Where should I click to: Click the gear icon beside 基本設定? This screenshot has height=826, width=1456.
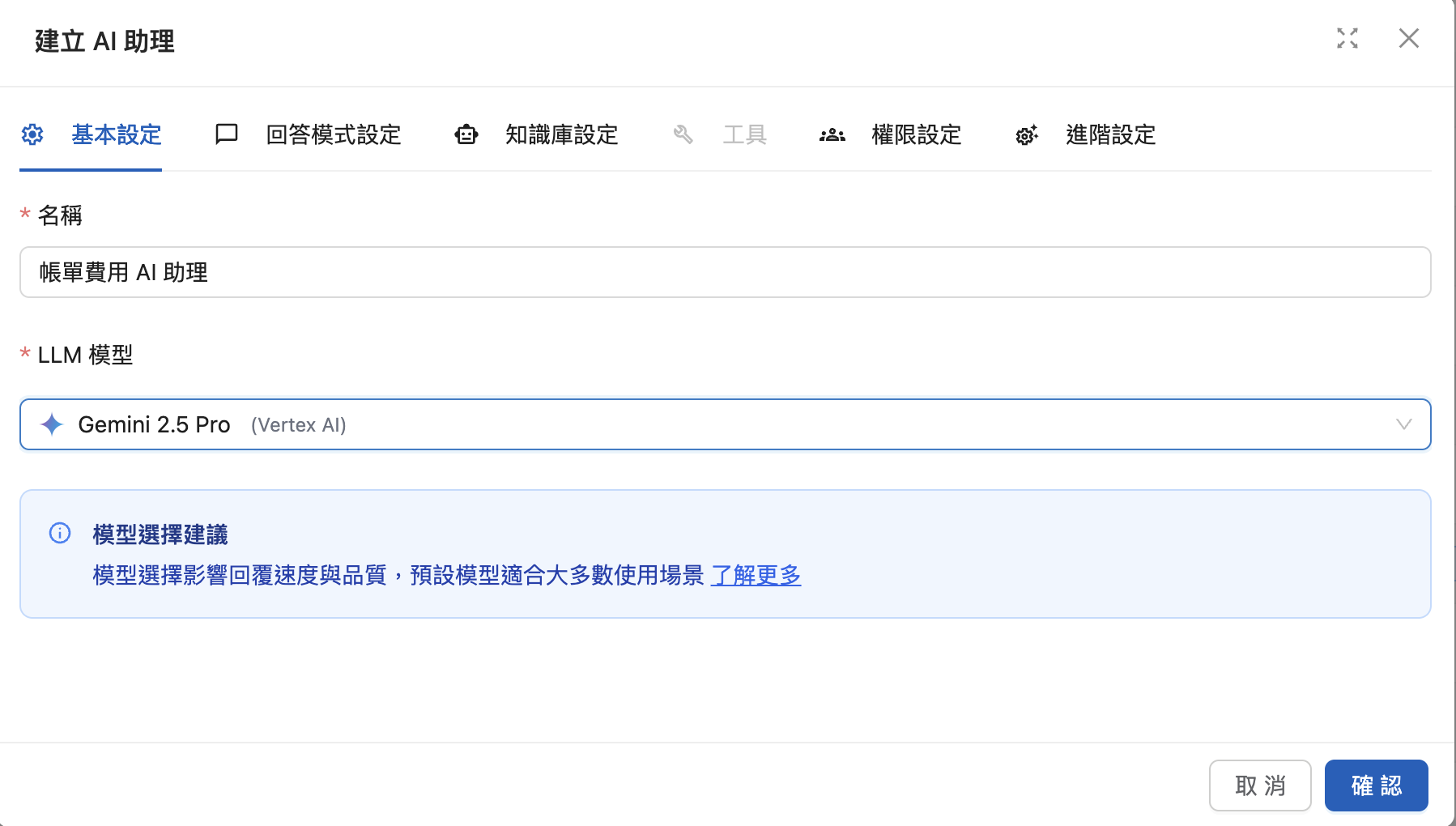click(32, 134)
